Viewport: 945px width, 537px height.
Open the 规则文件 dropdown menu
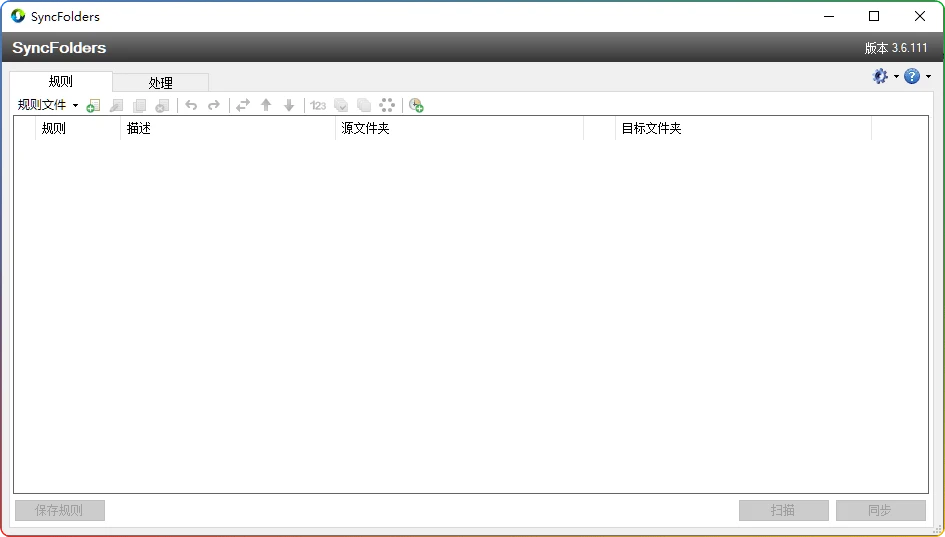(48, 105)
